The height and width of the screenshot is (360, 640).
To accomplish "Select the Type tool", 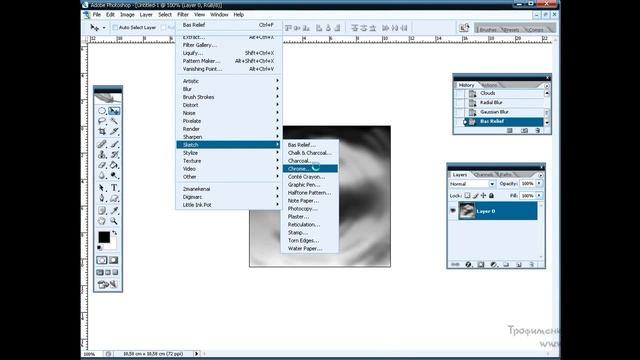I will pos(114,188).
